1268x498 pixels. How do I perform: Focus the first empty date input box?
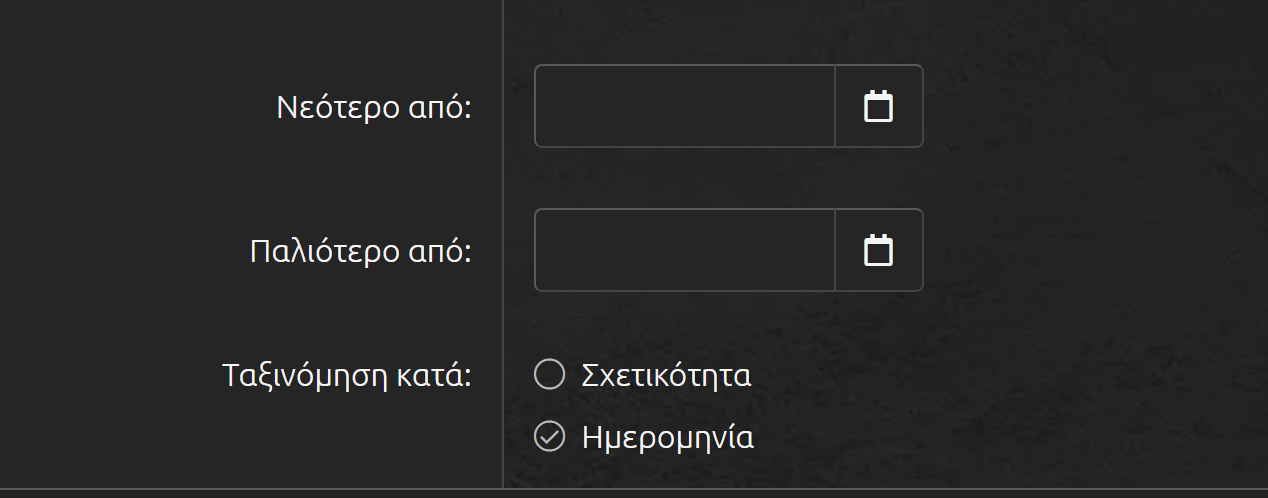coord(685,106)
